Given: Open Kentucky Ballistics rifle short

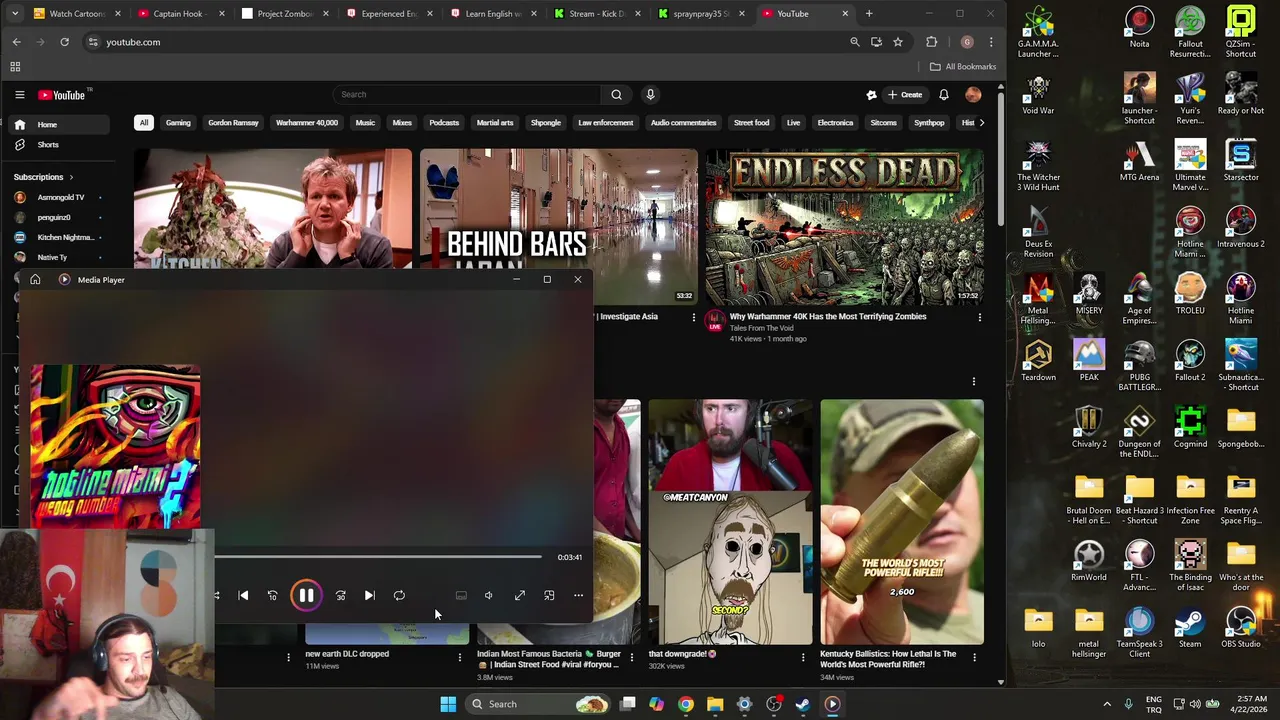Looking at the screenshot, I should (902, 522).
